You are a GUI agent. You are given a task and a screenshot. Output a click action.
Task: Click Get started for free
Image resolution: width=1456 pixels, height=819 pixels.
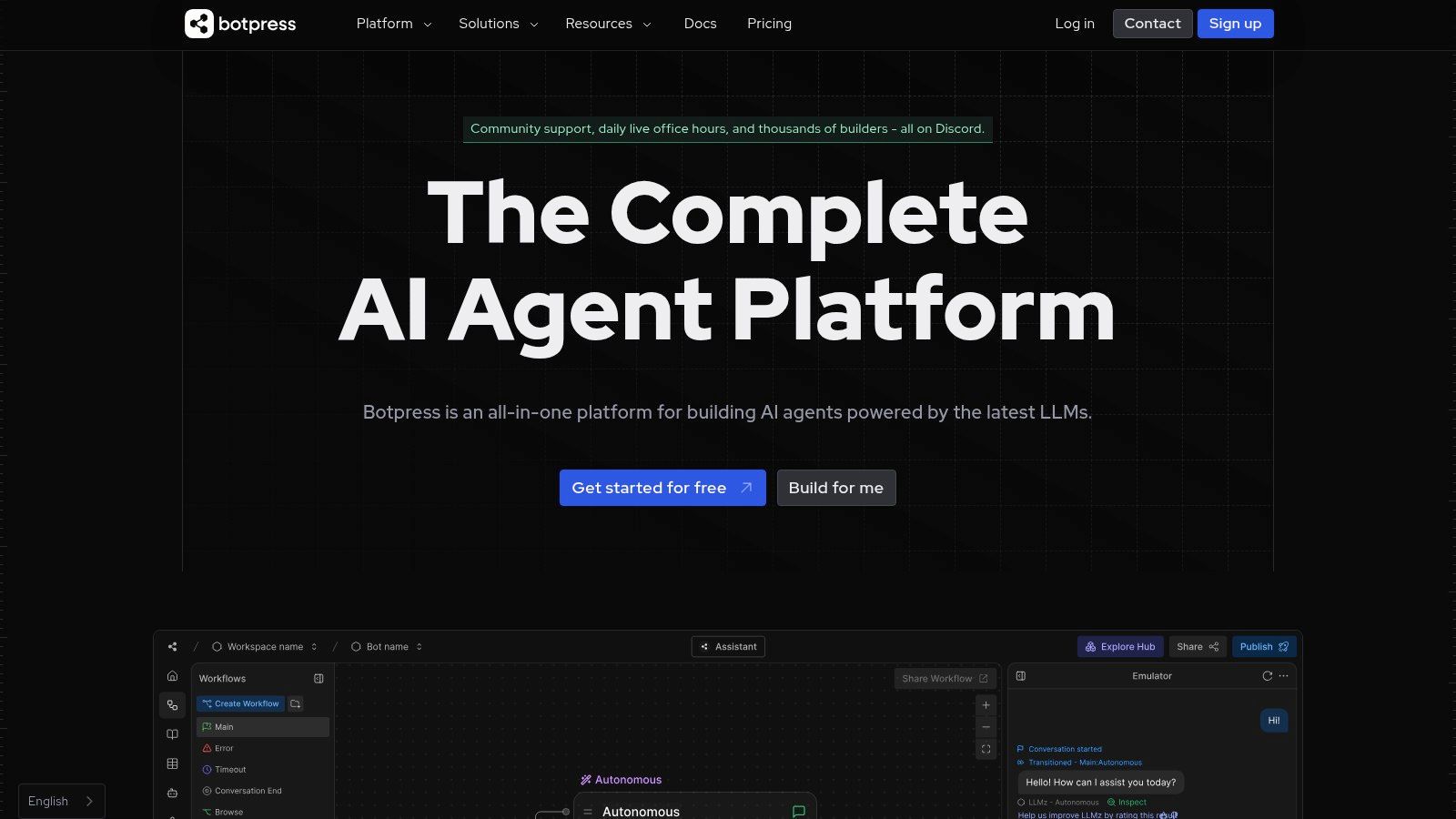point(662,488)
